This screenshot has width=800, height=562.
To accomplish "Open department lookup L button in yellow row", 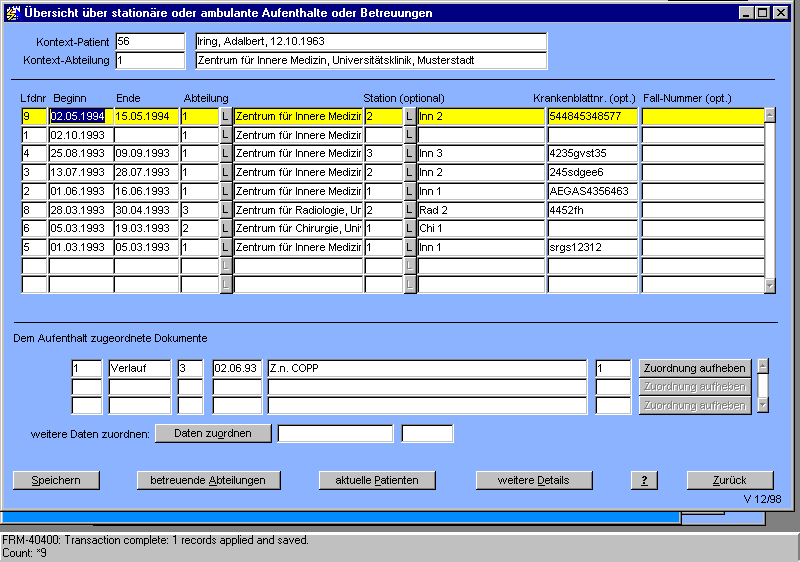I will [225, 116].
